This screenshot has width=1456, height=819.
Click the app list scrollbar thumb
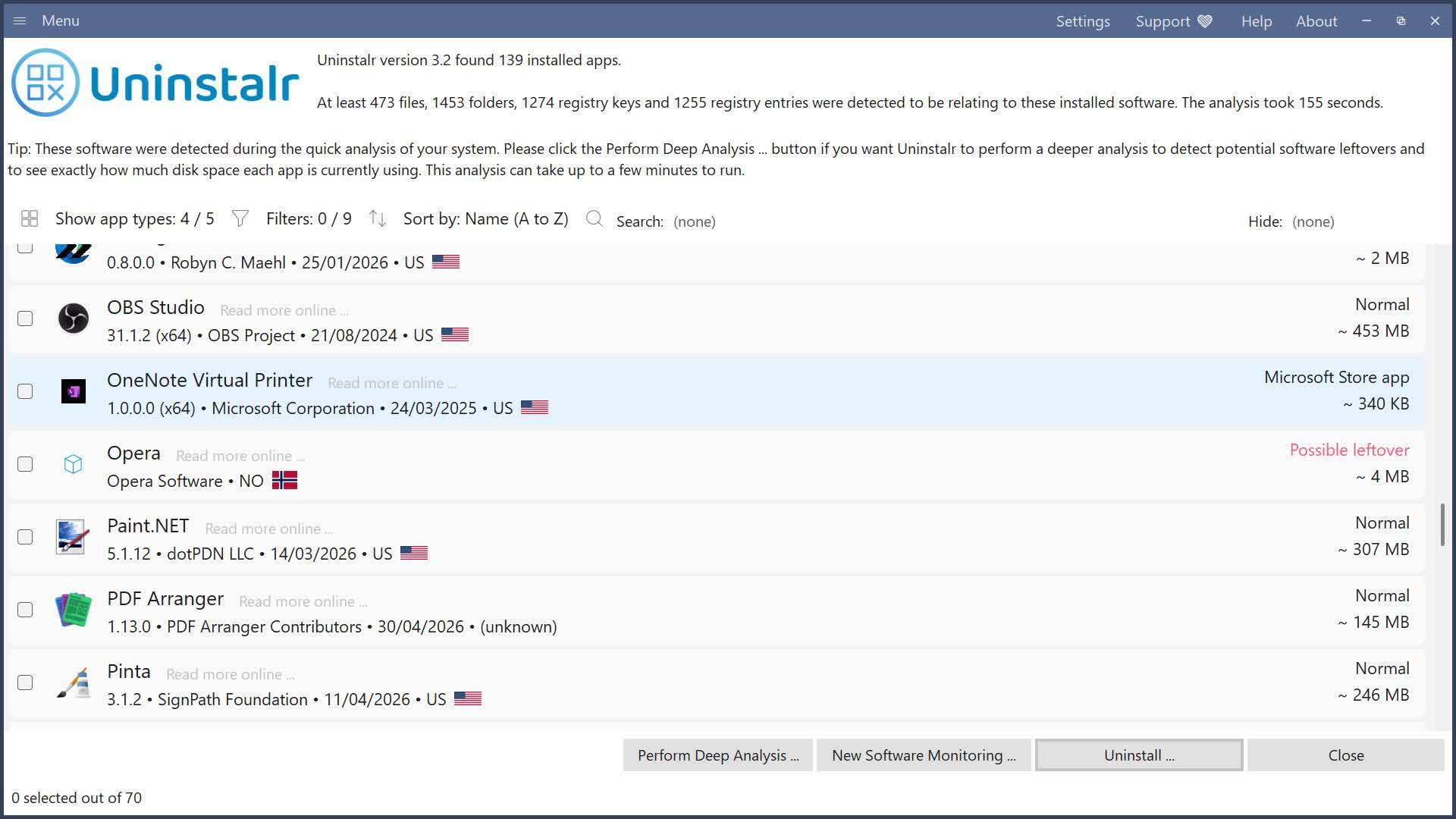pyautogui.click(x=1442, y=524)
